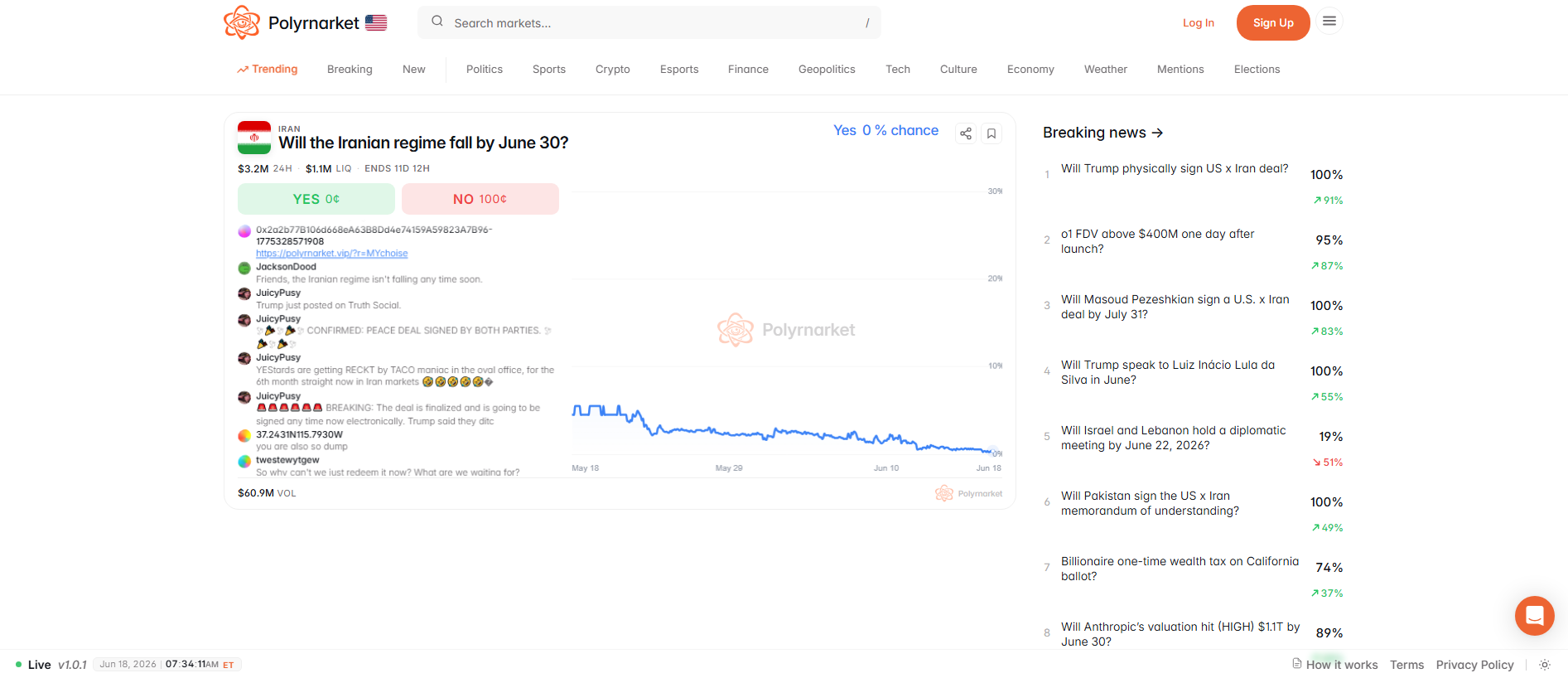Click the 37.2431N115.7930W commenter avatar
The width and height of the screenshot is (1568, 678).
[x=244, y=435]
